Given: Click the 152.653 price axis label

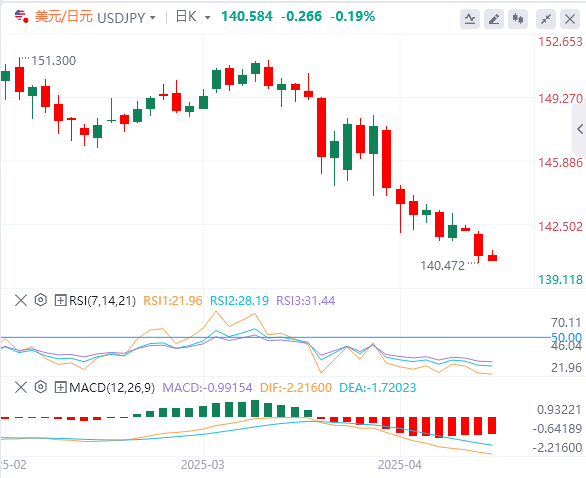Looking at the screenshot, I should tap(560, 41).
